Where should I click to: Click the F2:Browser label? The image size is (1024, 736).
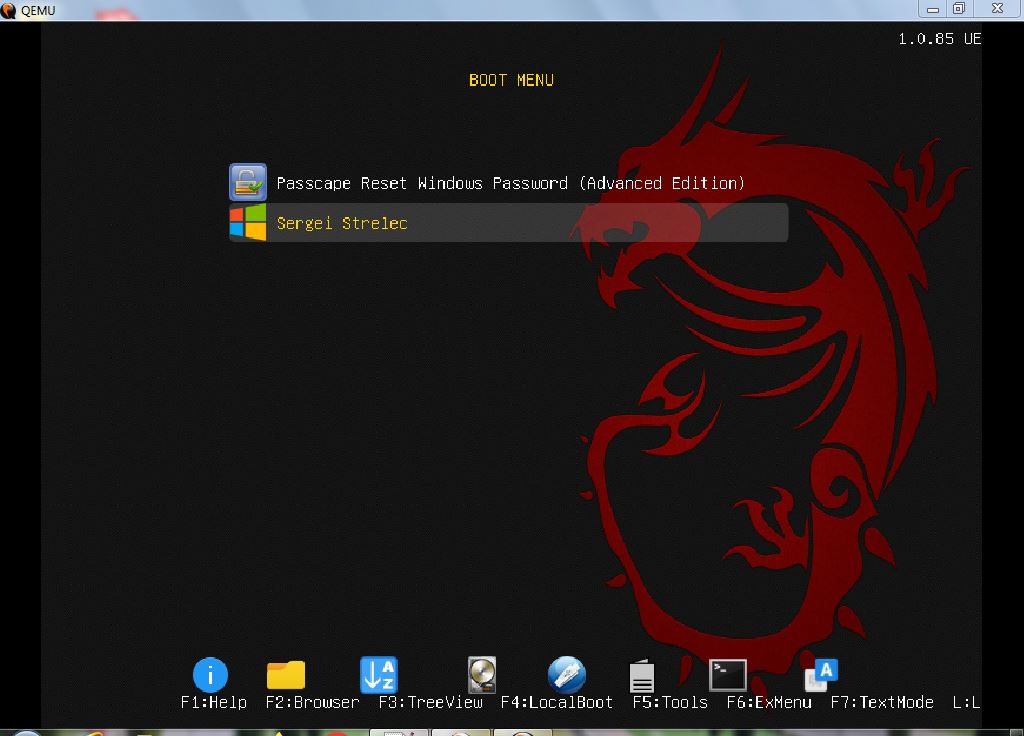(312, 703)
